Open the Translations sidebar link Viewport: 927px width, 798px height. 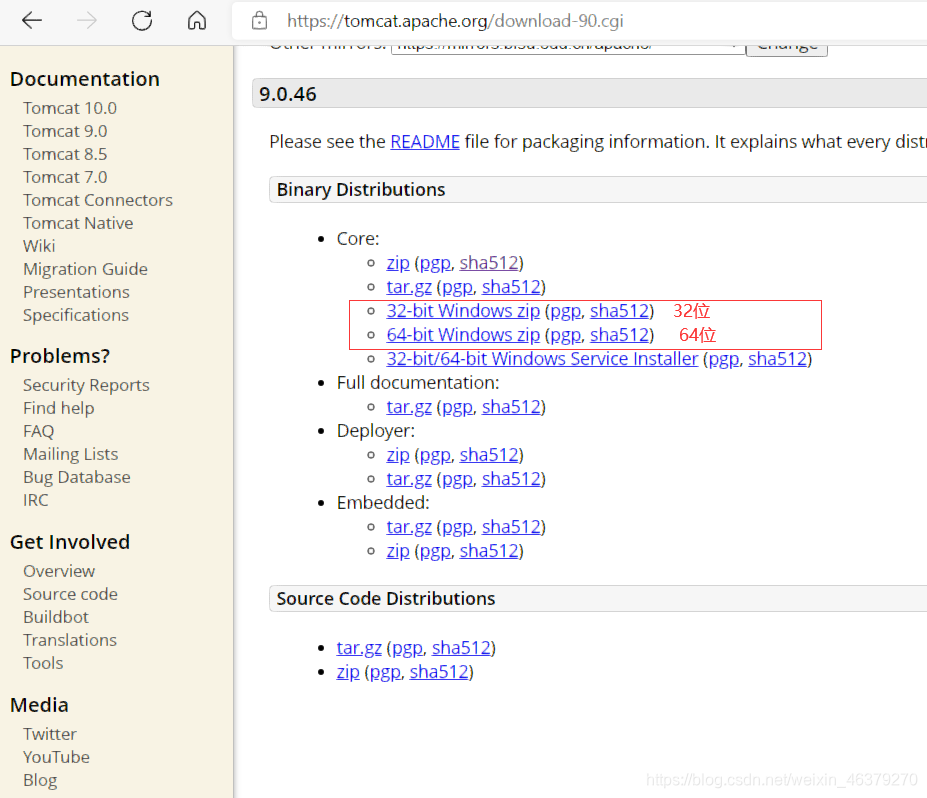[x=70, y=641]
